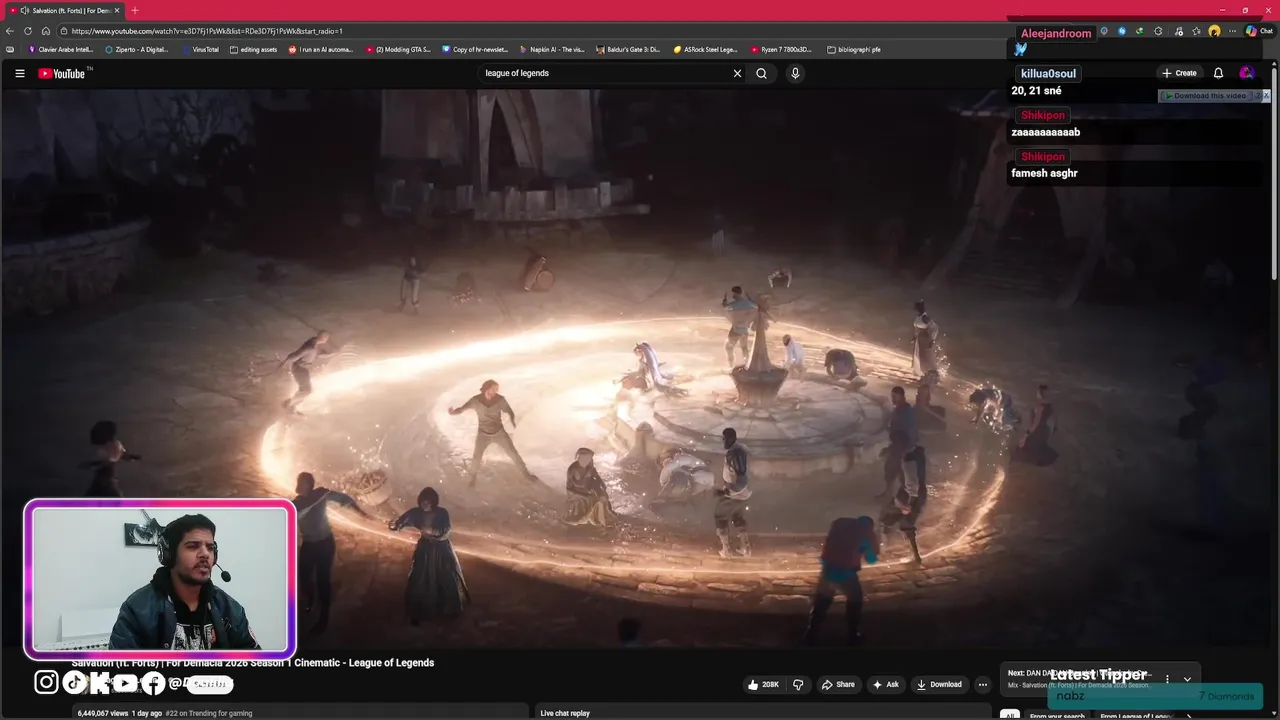The image size is (1280, 720).
Task: Open the Napkin AI bookmark
Action: coord(552,49)
